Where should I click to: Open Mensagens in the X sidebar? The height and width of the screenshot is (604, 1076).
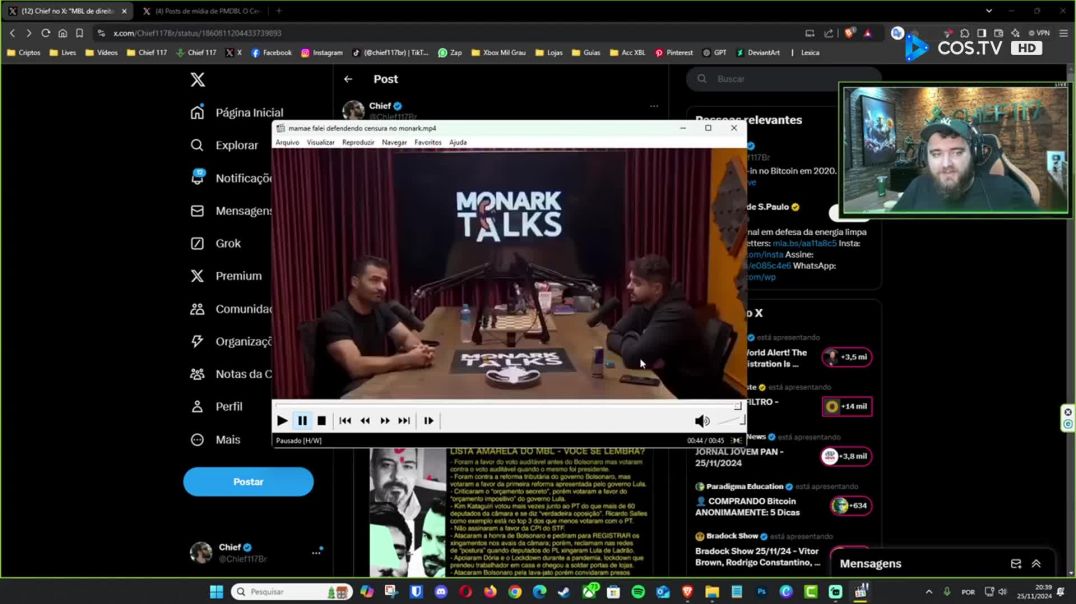coord(231,211)
